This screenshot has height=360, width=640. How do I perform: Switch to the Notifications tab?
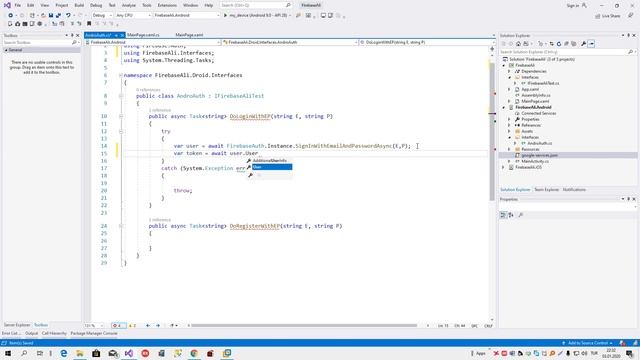tap(574, 190)
